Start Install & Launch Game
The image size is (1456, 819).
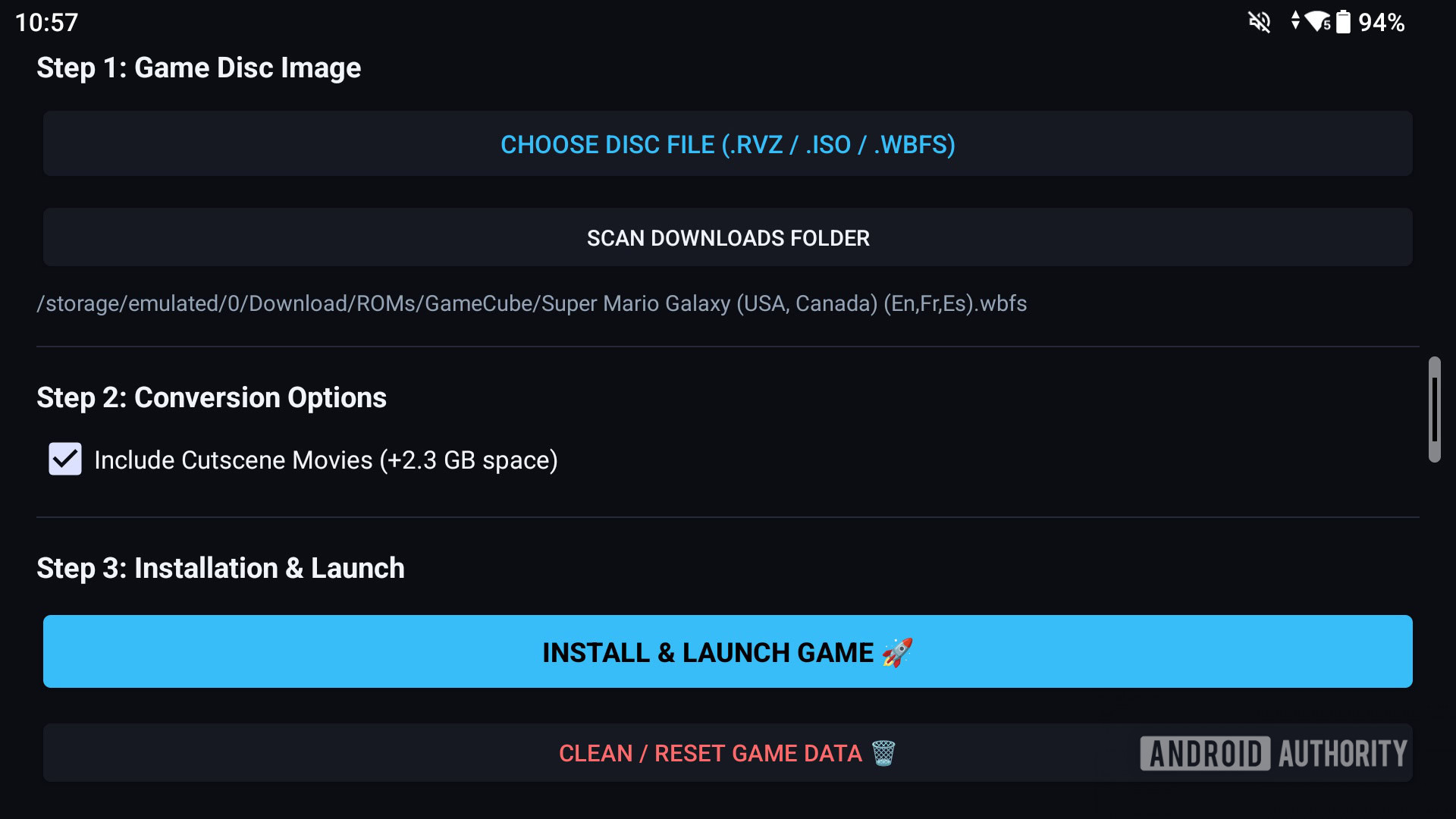[727, 651]
